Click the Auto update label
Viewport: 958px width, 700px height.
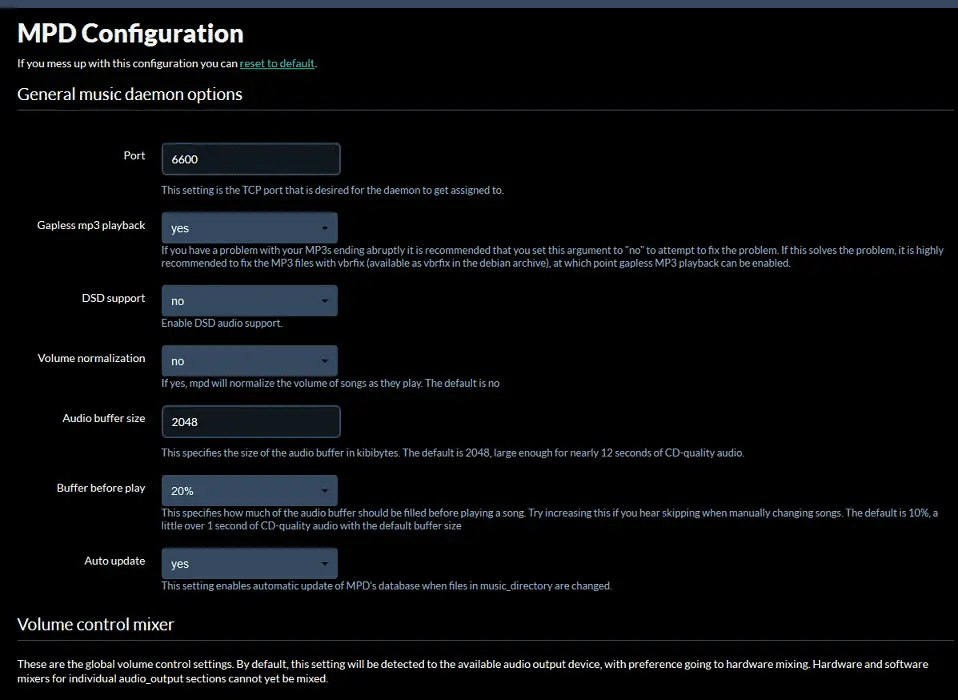(115, 561)
